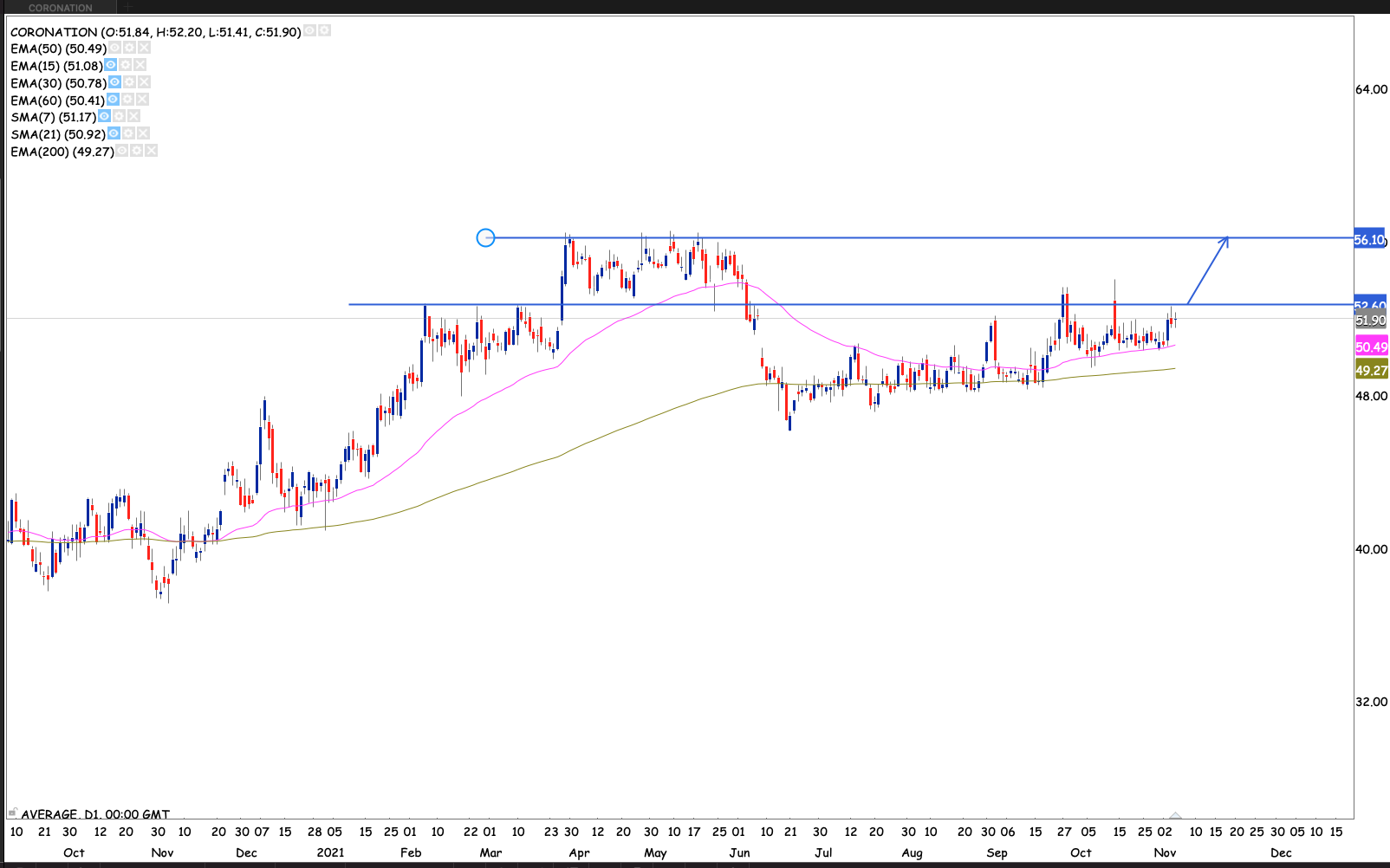Click the olive 49.27 EMA(200) price tag

pyautogui.click(x=1371, y=371)
